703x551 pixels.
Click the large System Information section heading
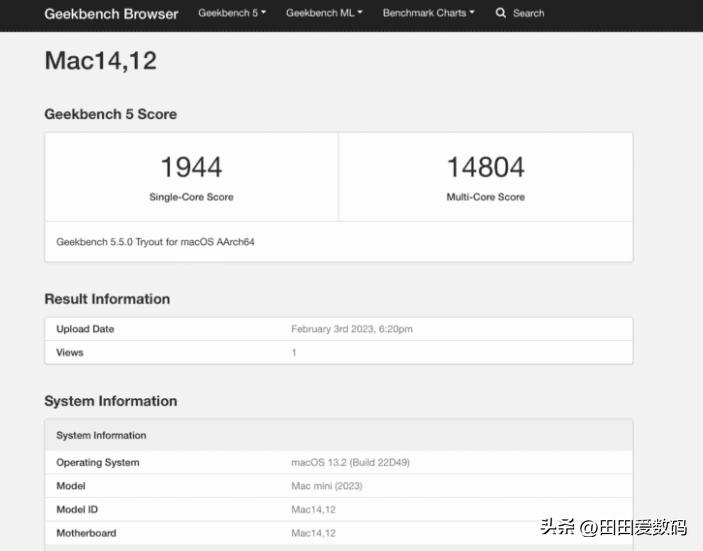point(111,401)
